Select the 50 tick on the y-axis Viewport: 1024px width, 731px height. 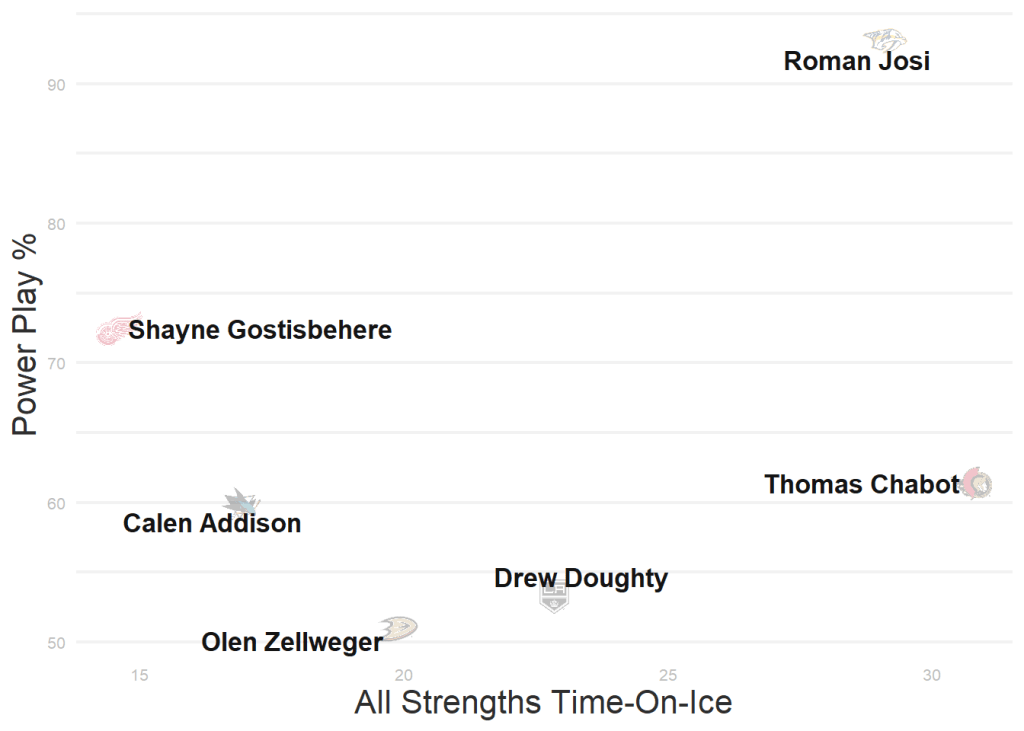tap(56, 643)
